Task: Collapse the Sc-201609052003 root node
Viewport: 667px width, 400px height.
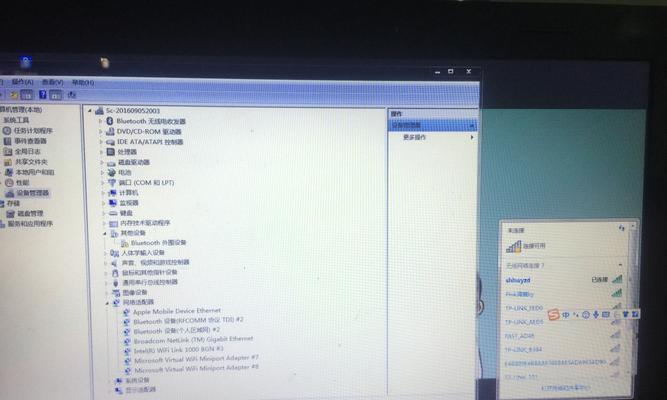Action: click(90, 111)
